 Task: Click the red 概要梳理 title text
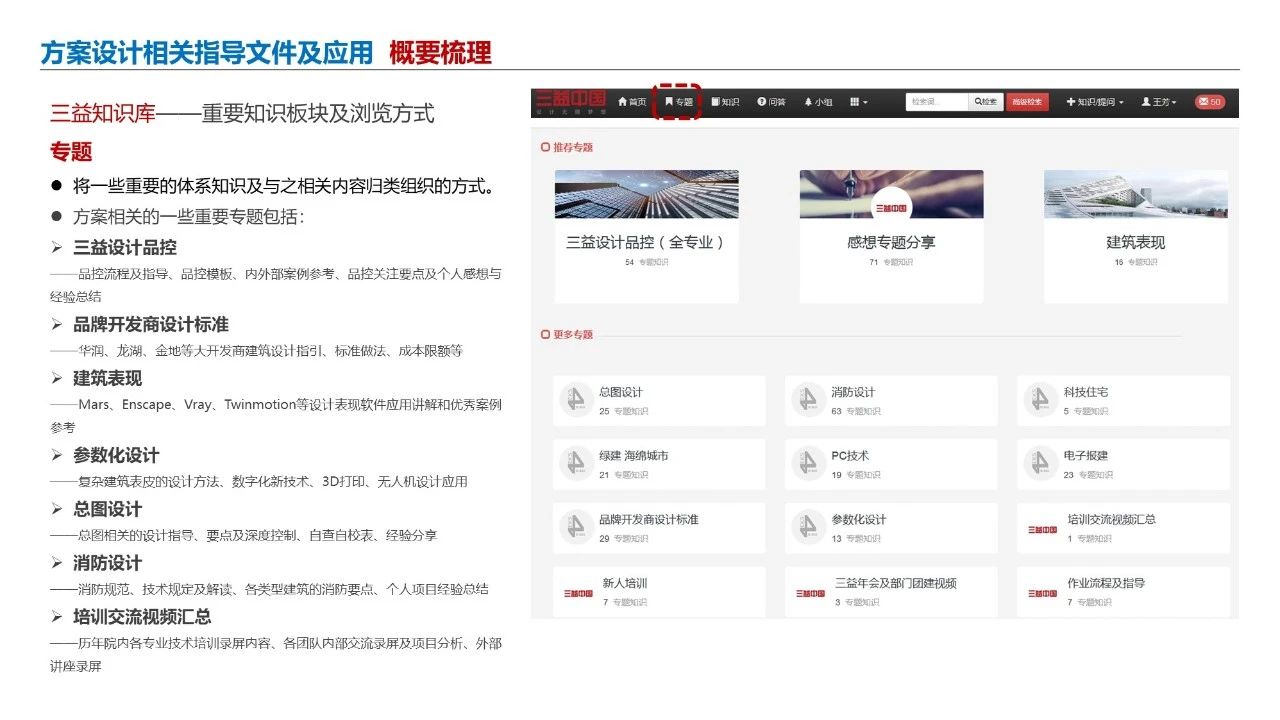440,52
